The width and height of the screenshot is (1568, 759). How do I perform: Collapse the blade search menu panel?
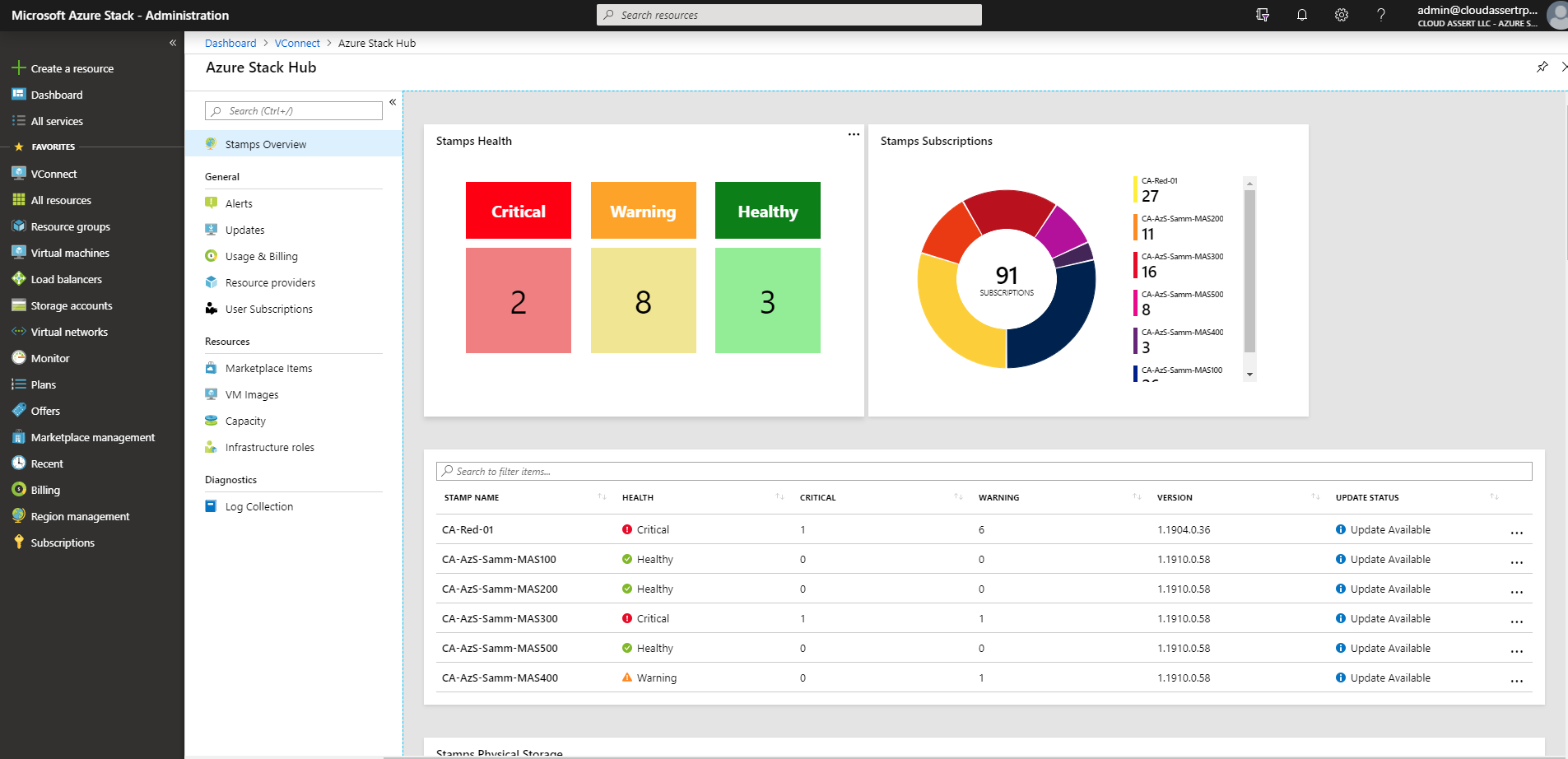pyautogui.click(x=393, y=101)
